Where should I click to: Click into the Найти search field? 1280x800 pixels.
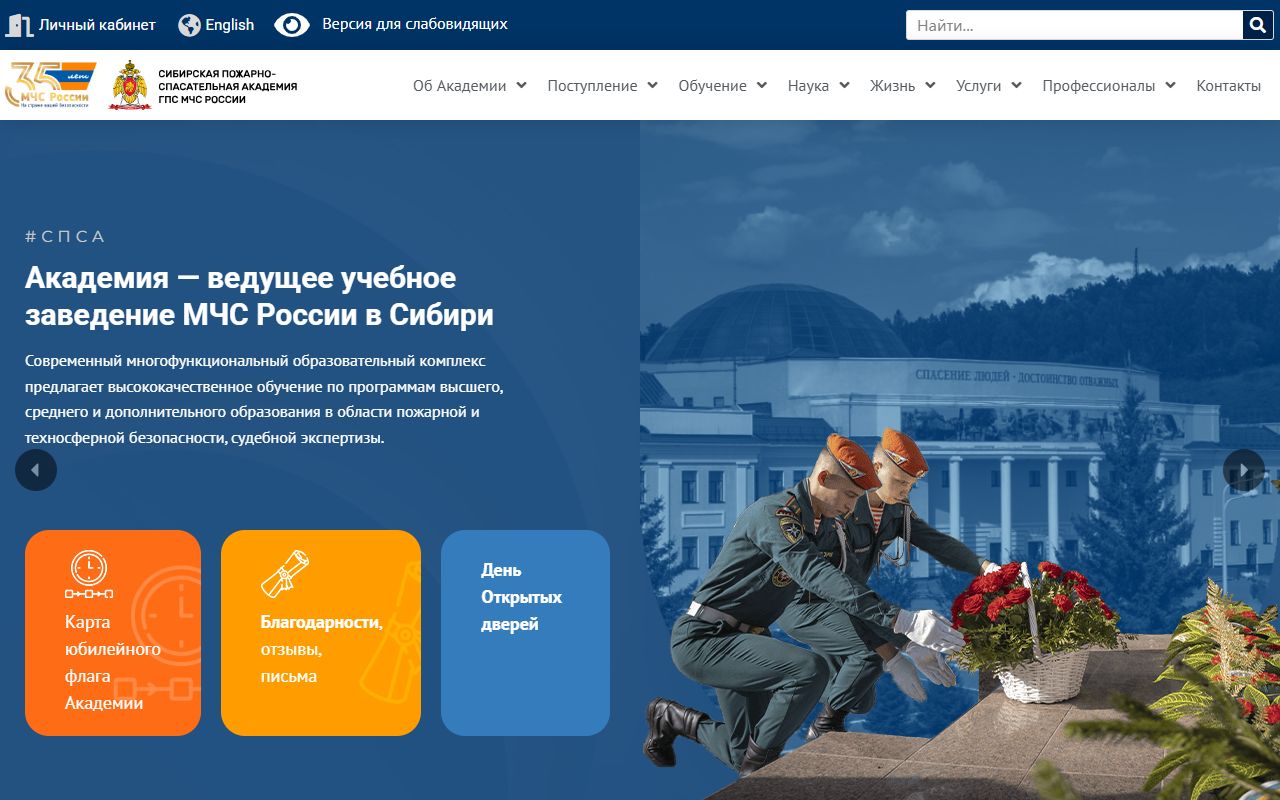click(x=1074, y=25)
